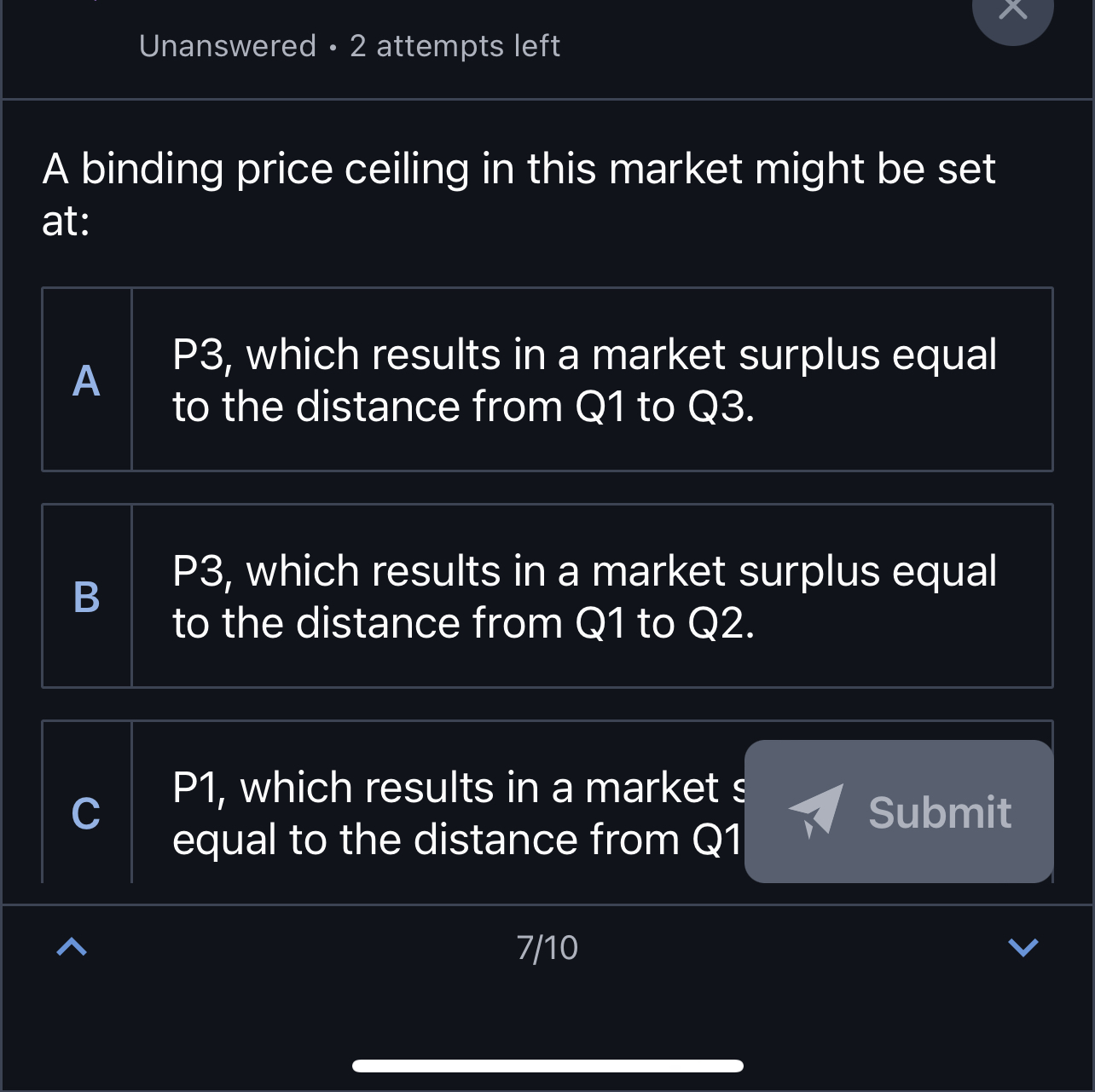
Task: Click the 2 attempts left text
Action: point(455,45)
